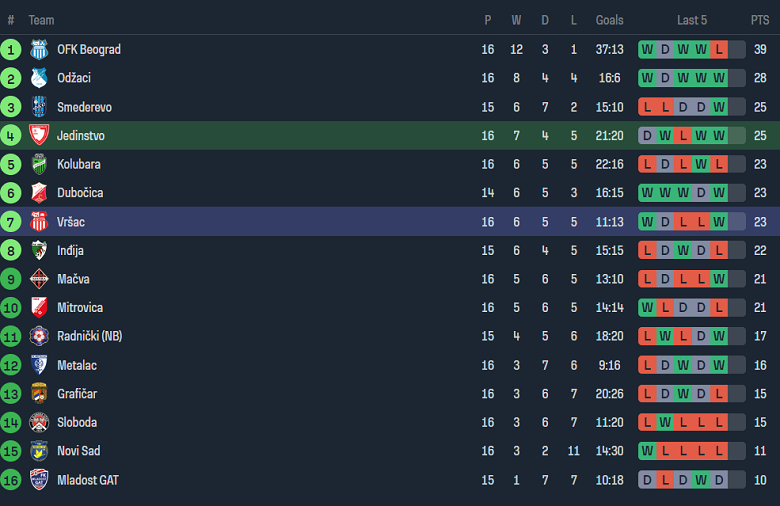The width and height of the screenshot is (780, 506).
Task: Click the Jedinstvo team badge
Action: [39, 136]
